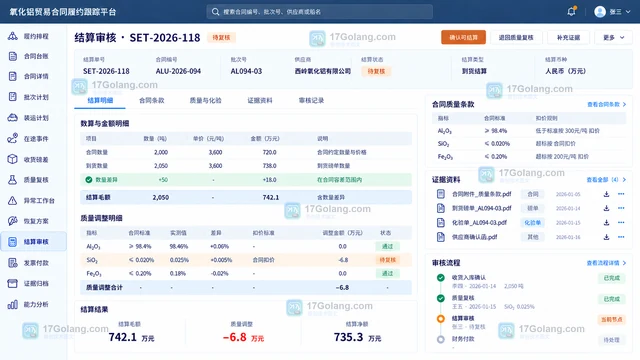Click the red -6.8 万元 quality adjustment value

coord(243,337)
